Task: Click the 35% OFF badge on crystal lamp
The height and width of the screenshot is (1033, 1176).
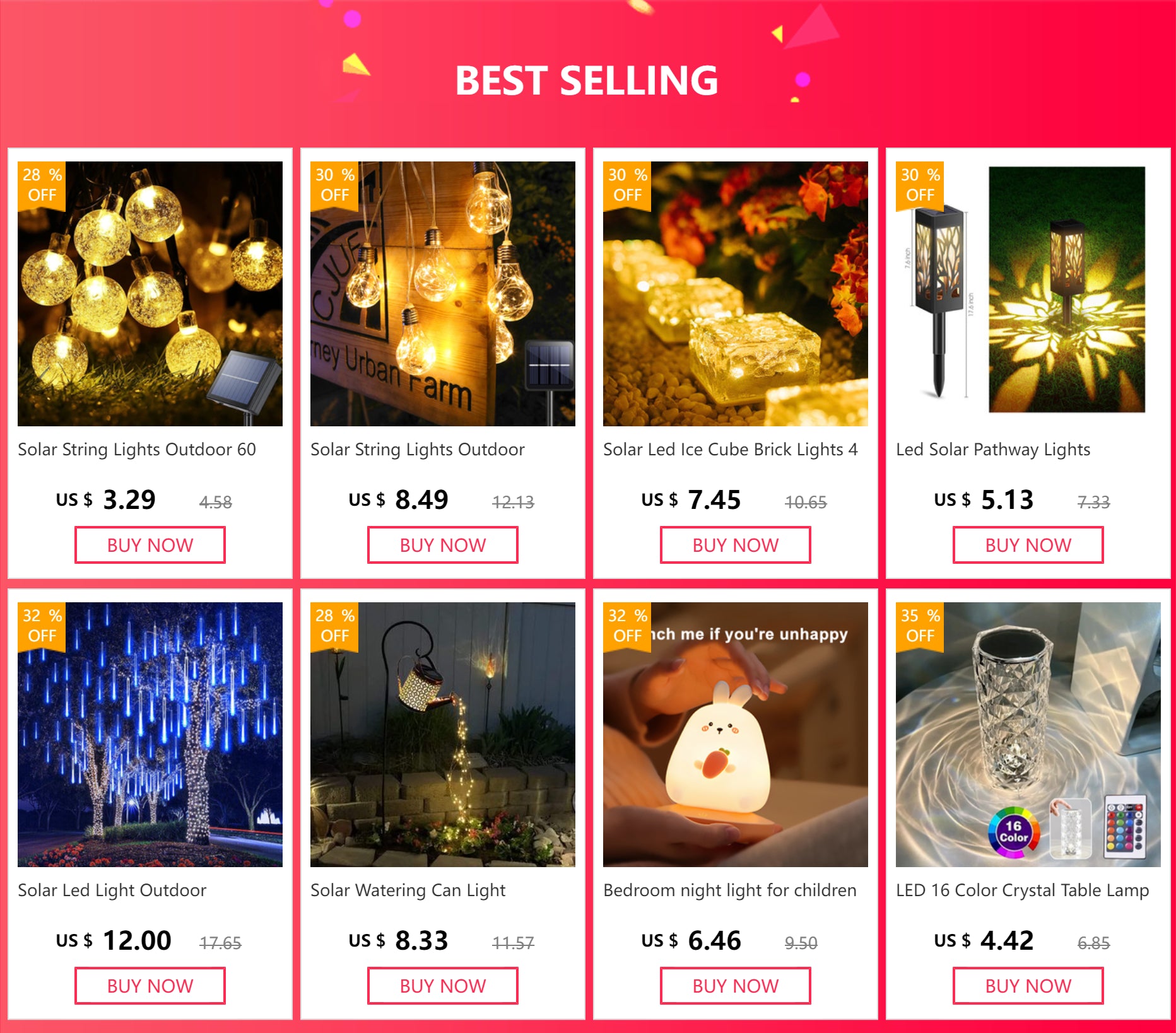Action: pyautogui.click(x=920, y=626)
